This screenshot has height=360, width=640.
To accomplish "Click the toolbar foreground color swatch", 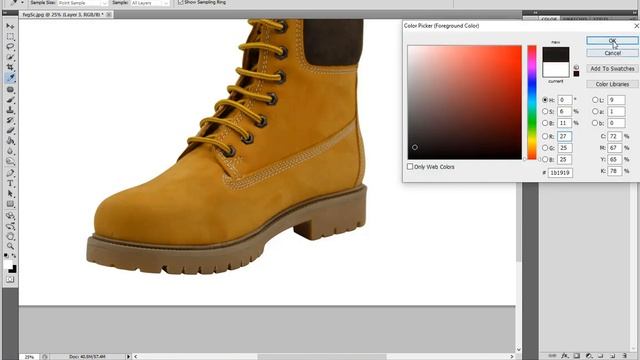I will [x=8, y=265].
